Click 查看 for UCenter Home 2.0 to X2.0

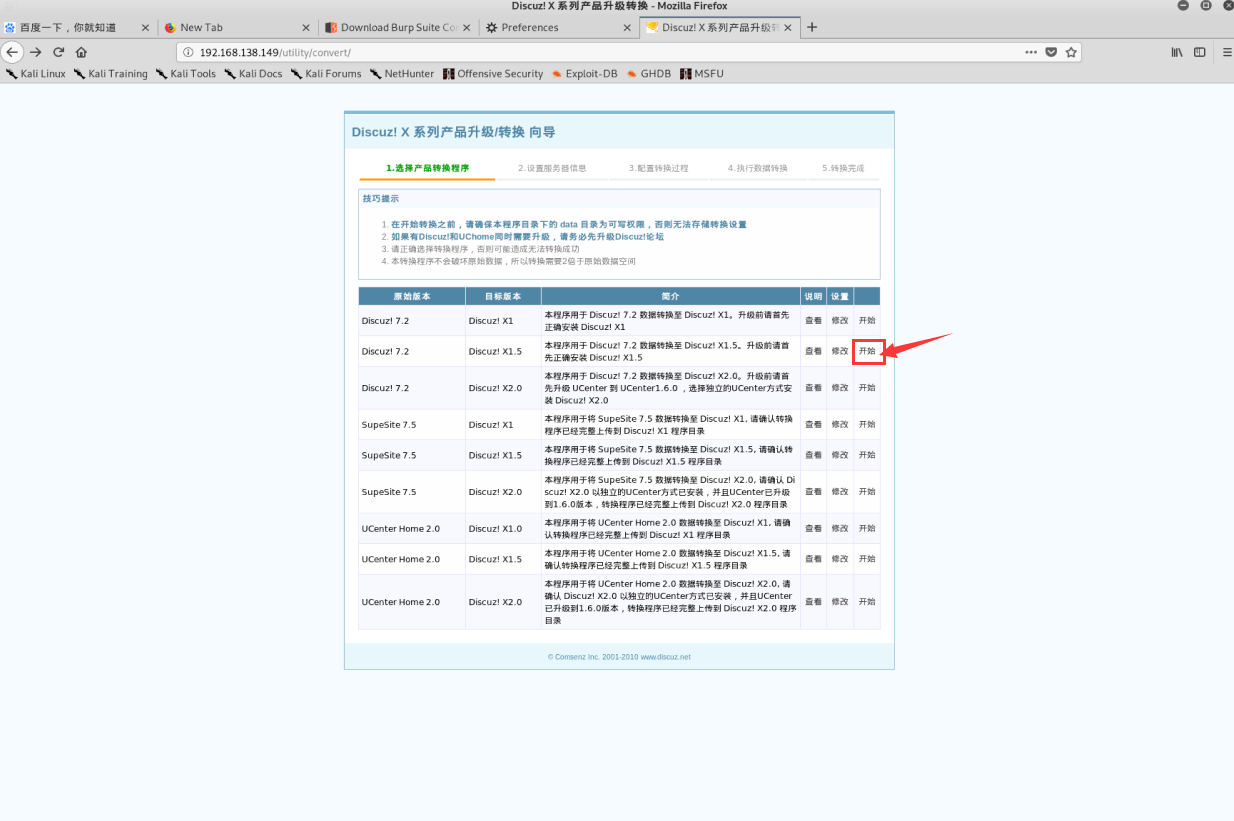pyautogui.click(x=814, y=602)
